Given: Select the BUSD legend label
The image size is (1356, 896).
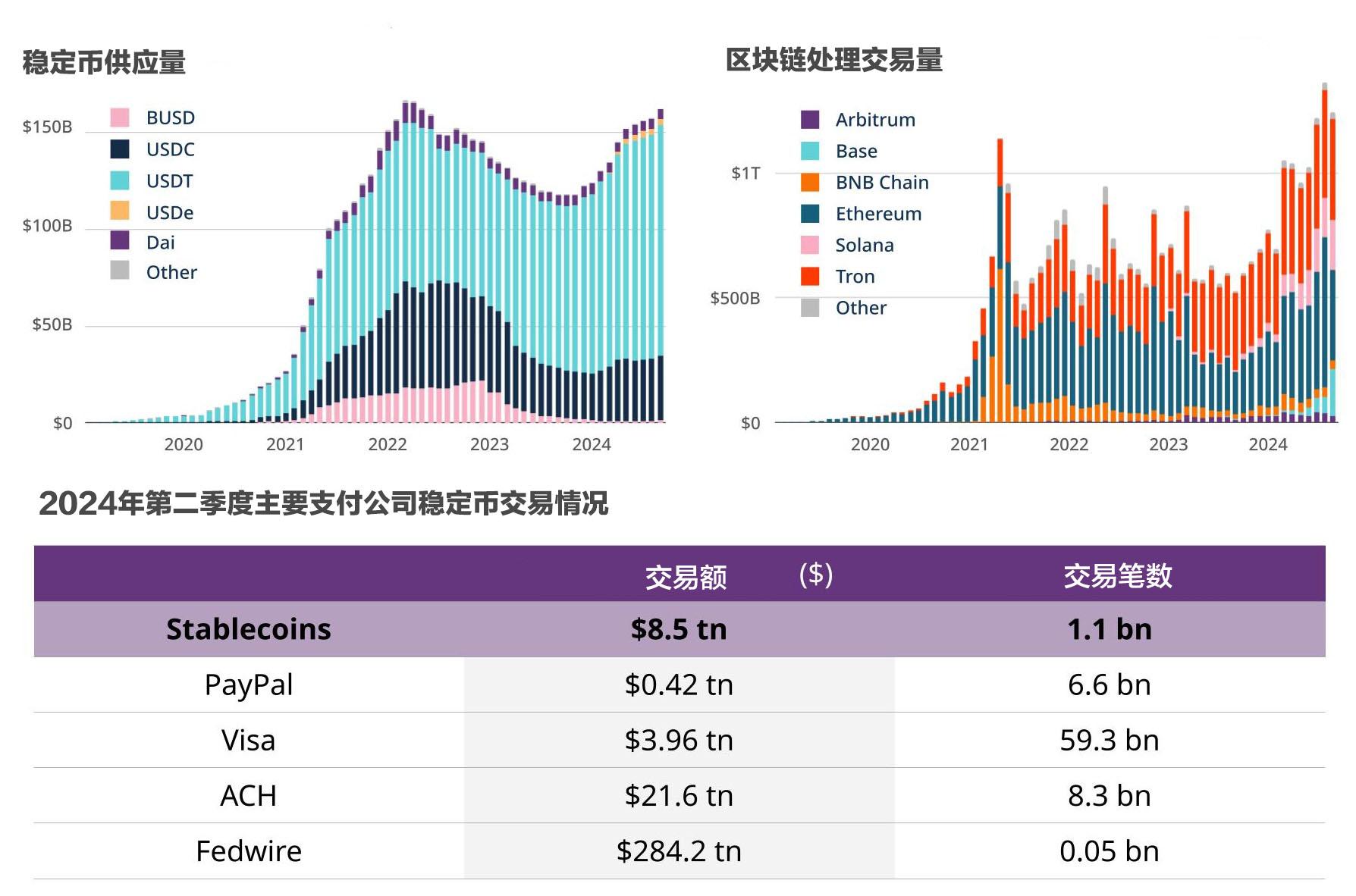Looking at the screenshot, I should click(x=171, y=117).
